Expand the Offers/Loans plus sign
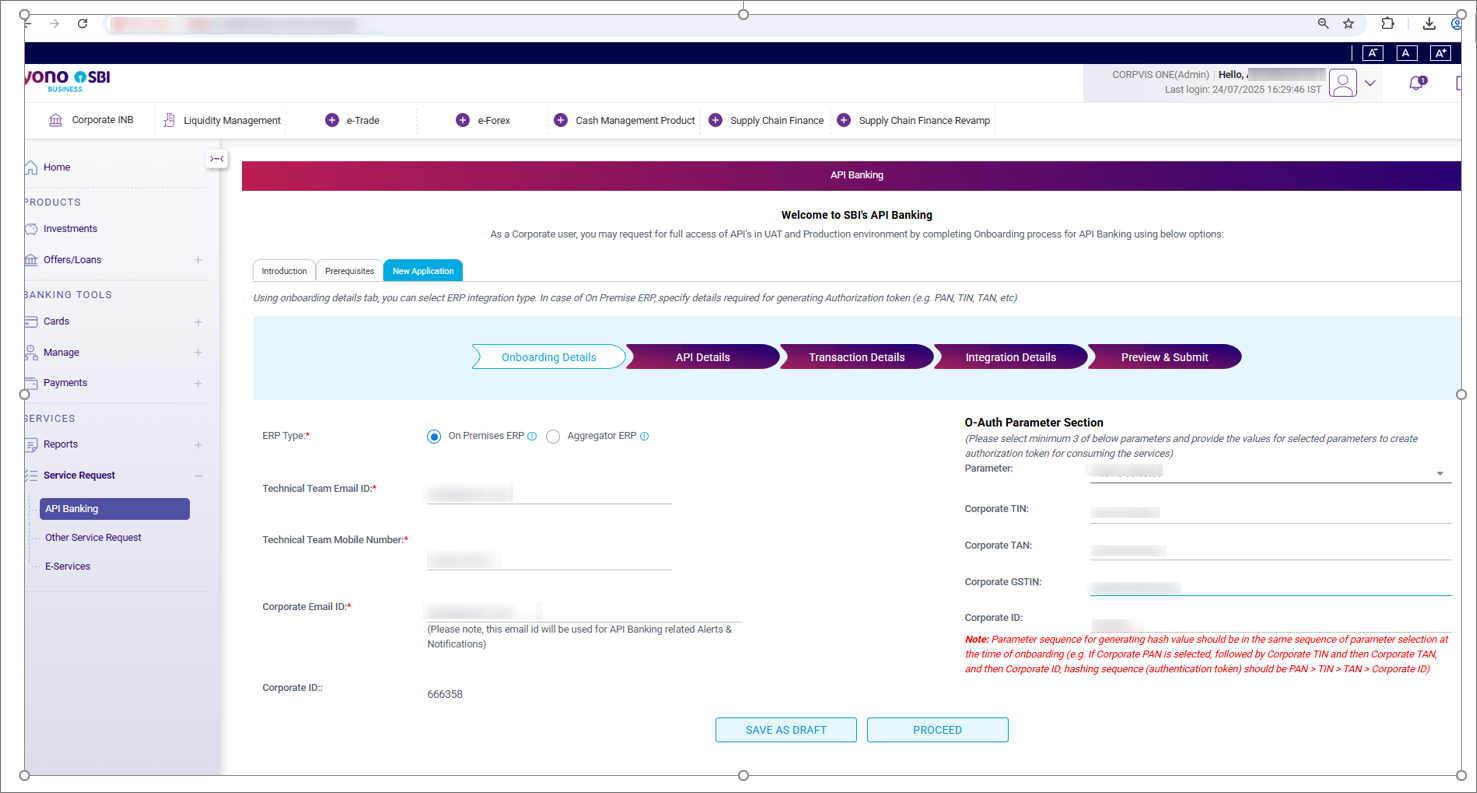This screenshot has width=1477, height=793. 198,260
